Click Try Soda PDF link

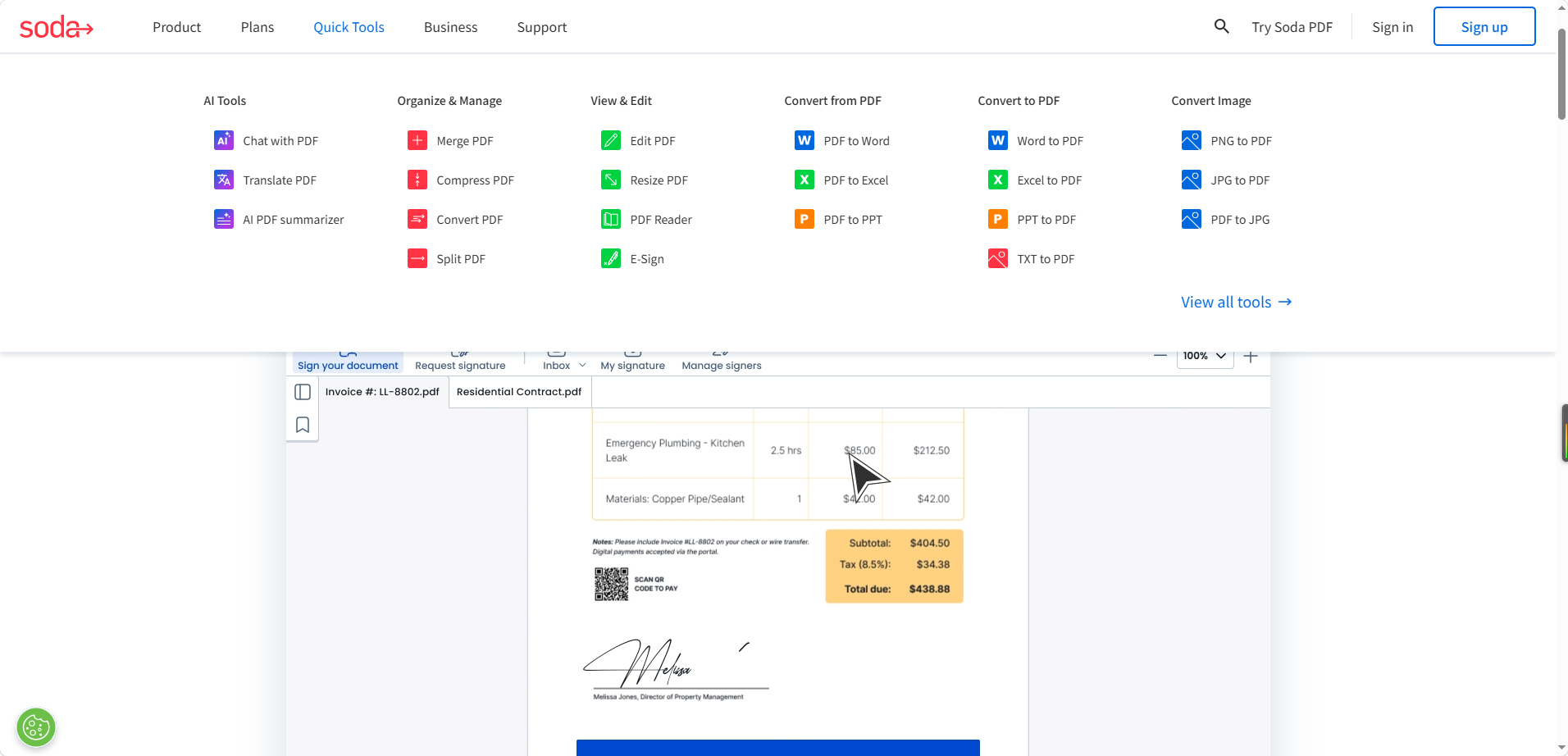click(1292, 27)
